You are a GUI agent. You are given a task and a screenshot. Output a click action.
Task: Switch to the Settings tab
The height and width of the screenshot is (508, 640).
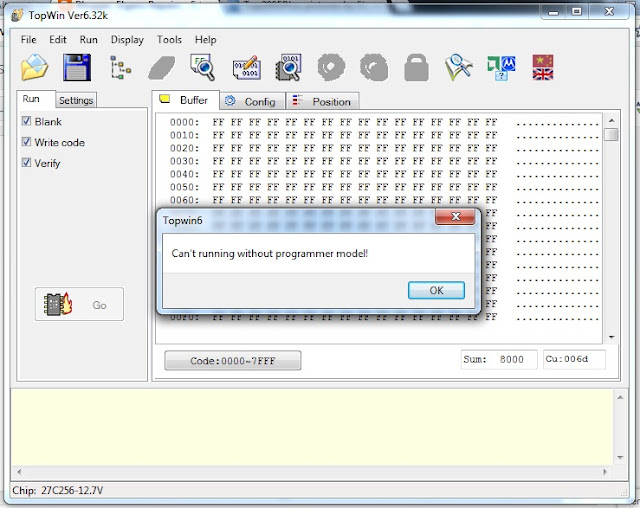click(76, 100)
